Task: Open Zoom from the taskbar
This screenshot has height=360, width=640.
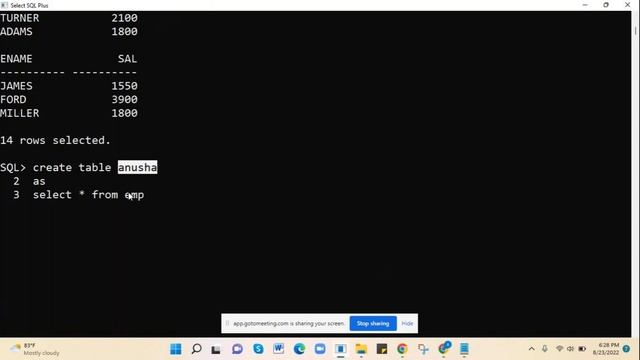Action: click(x=320, y=349)
